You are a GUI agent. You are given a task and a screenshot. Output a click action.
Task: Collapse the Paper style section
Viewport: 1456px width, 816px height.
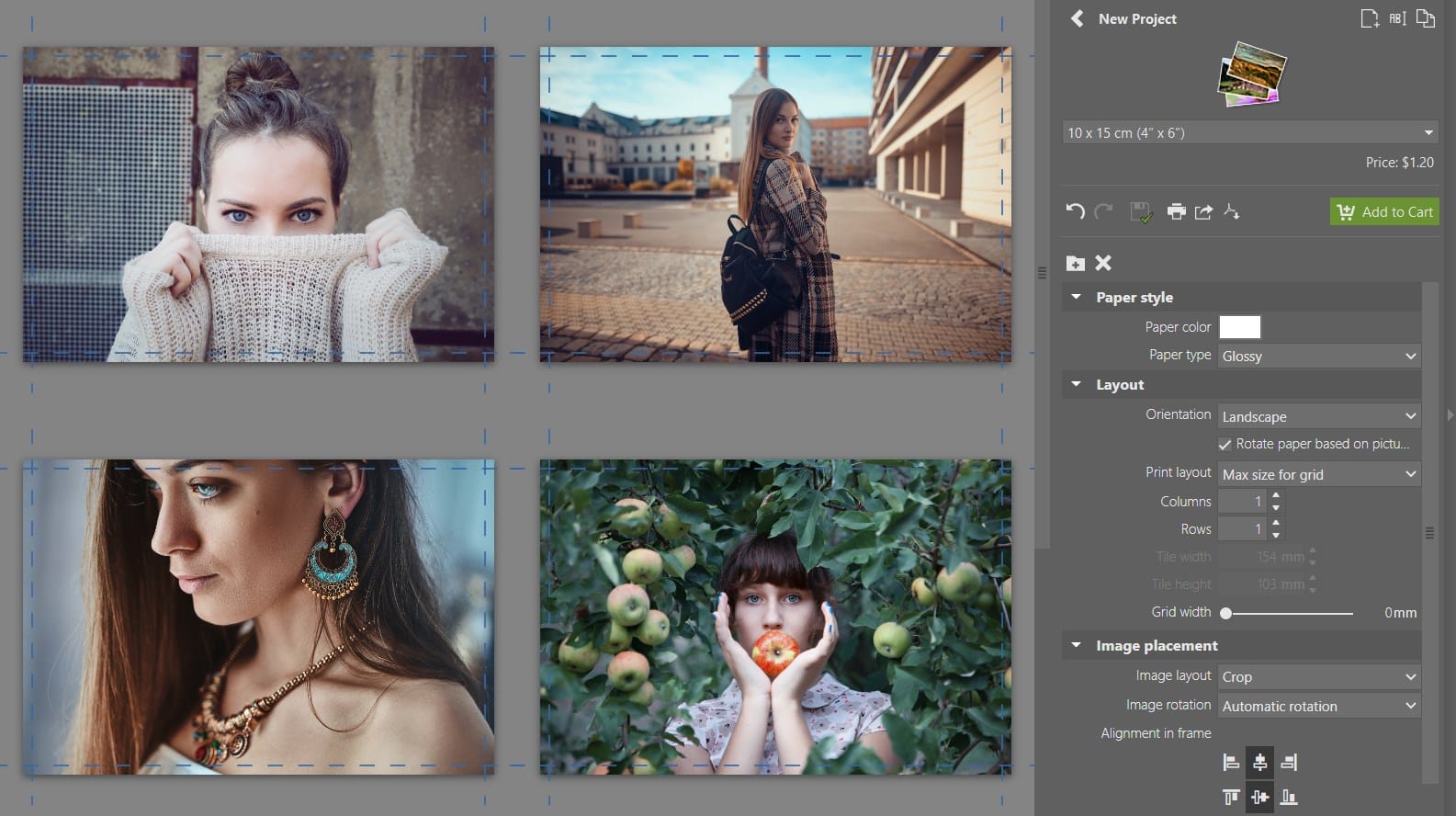click(1076, 298)
